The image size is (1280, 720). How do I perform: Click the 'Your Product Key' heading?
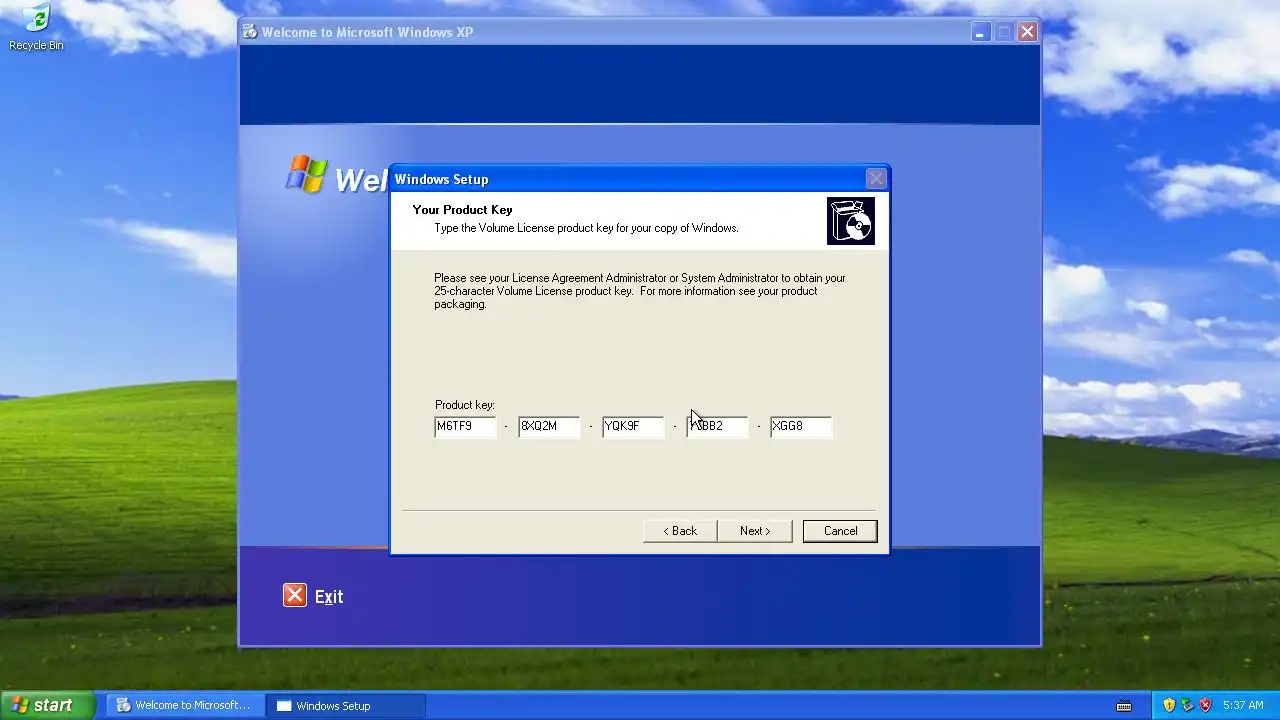[x=462, y=210]
